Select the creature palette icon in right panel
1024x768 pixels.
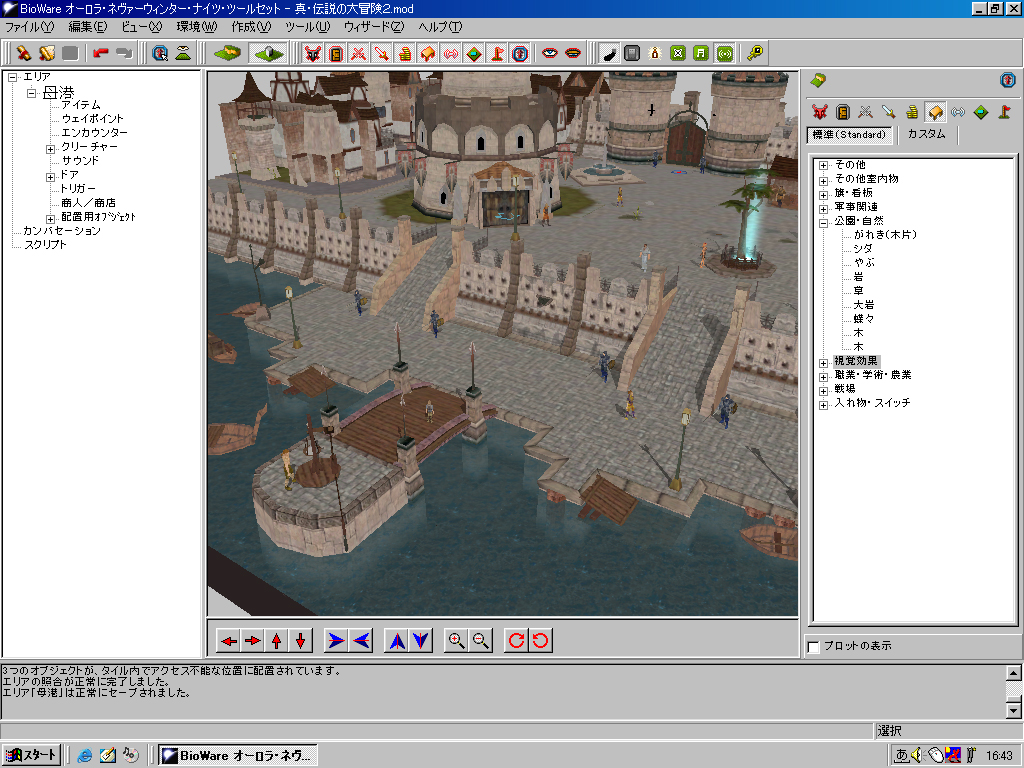(x=820, y=112)
